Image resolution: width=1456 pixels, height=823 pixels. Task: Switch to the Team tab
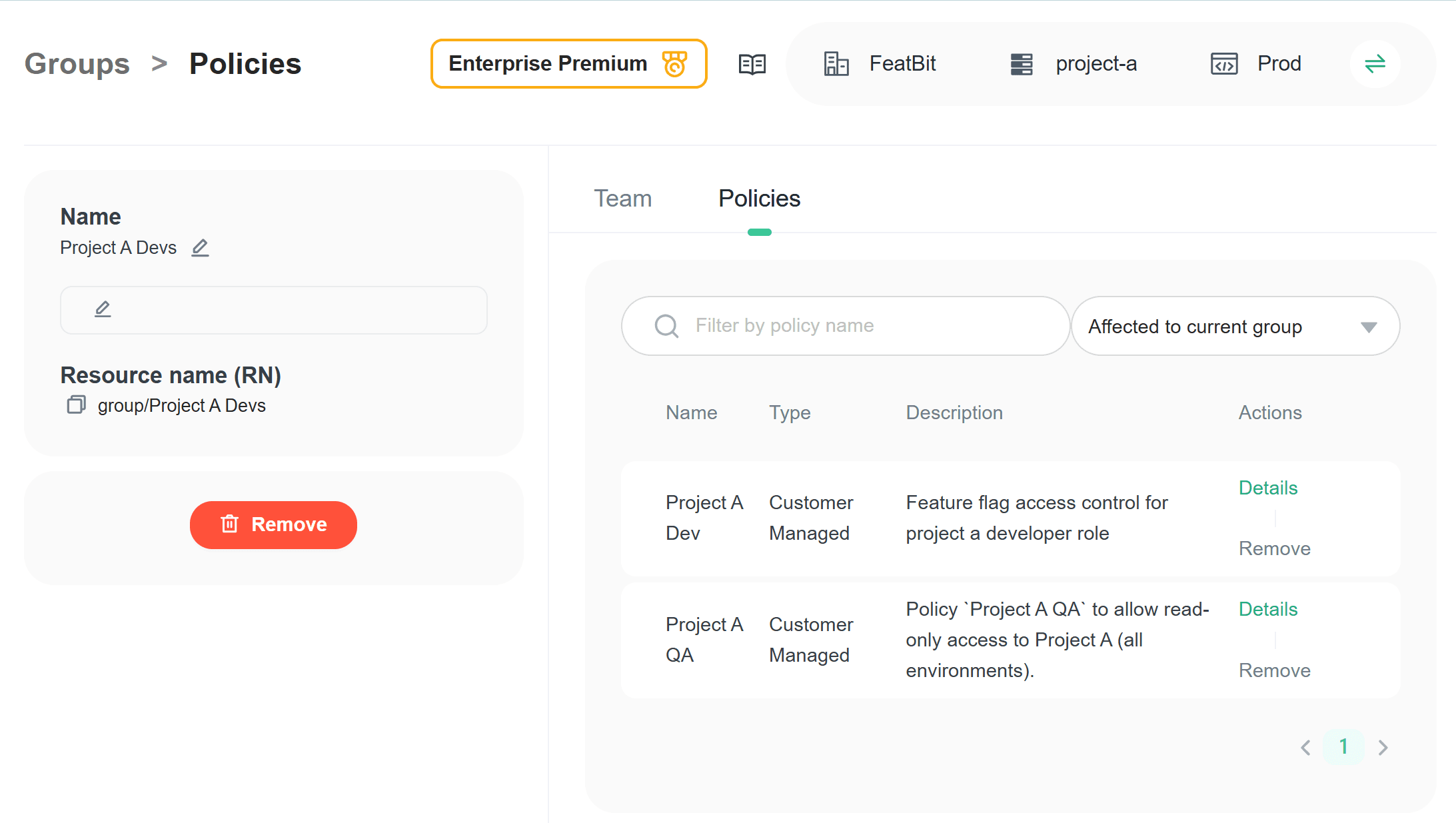[x=622, y=199]
